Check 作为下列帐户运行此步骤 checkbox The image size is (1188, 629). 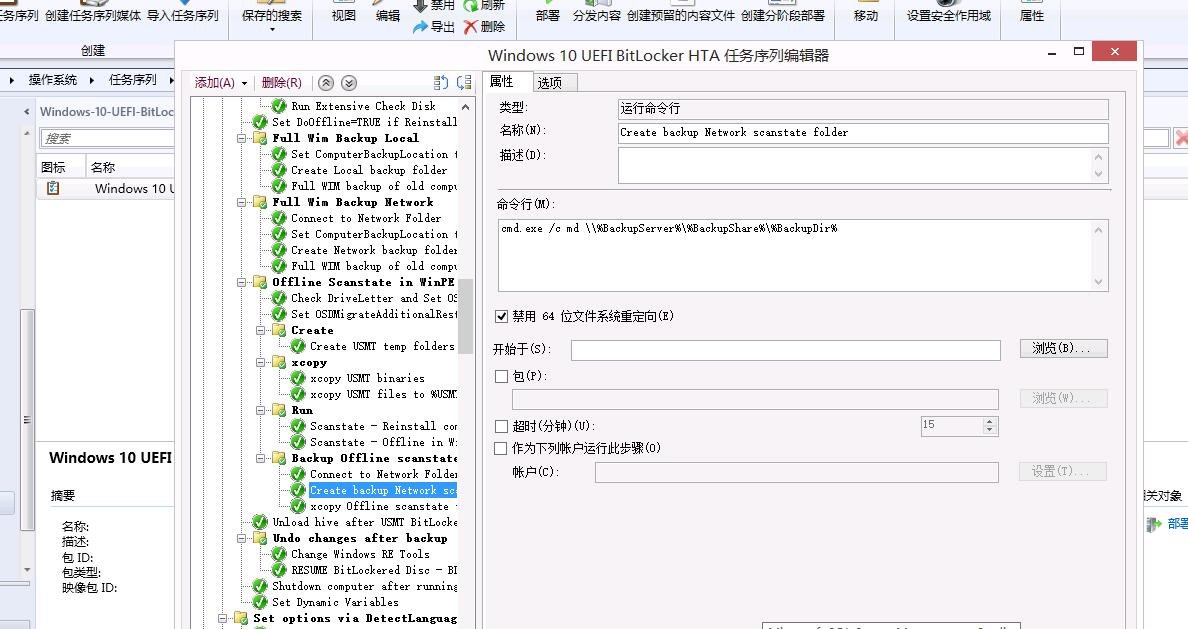[501, 449]
